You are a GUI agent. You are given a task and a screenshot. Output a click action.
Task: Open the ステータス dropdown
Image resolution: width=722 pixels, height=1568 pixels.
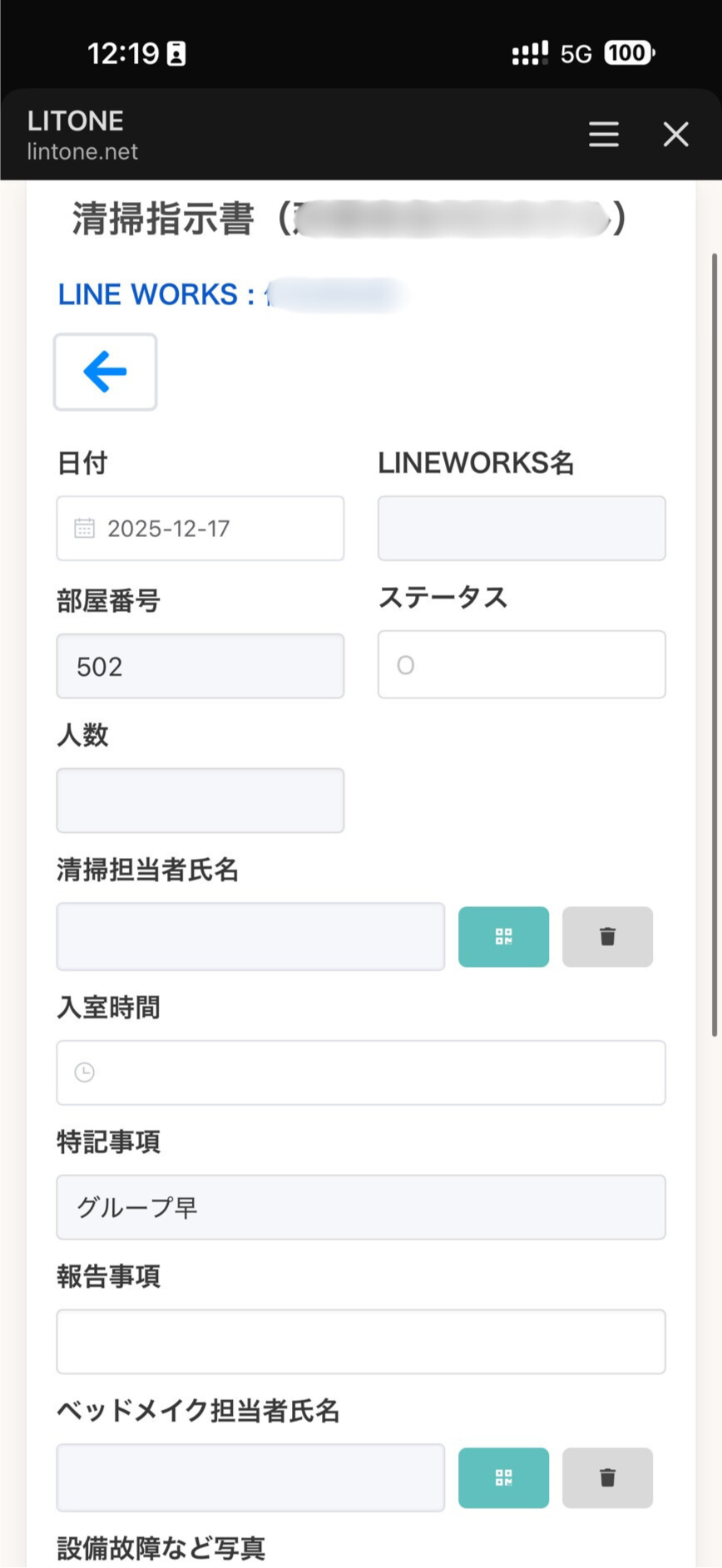pos(522,664)
